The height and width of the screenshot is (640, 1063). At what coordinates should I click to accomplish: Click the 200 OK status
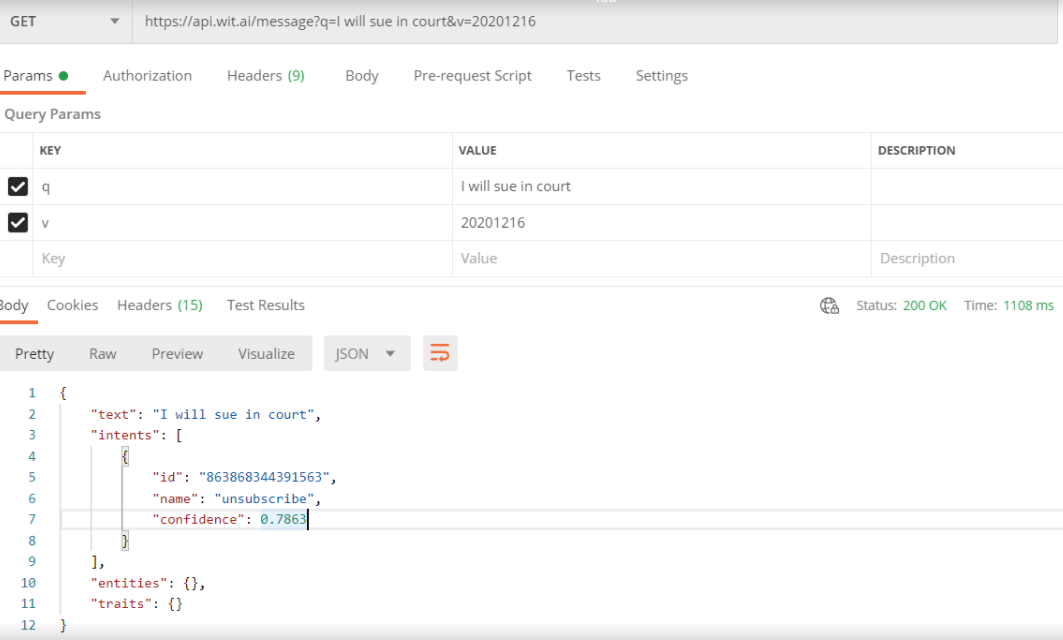[x=925, y=306]
